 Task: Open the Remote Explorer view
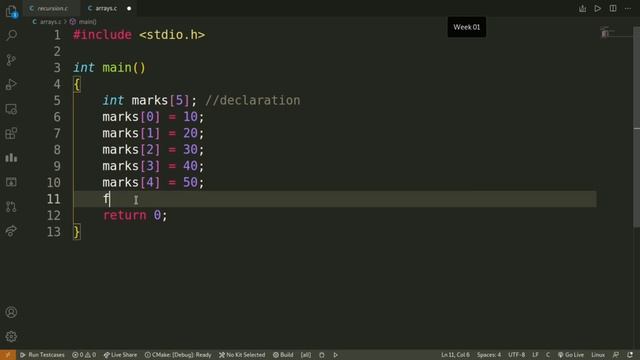[11, 109]
